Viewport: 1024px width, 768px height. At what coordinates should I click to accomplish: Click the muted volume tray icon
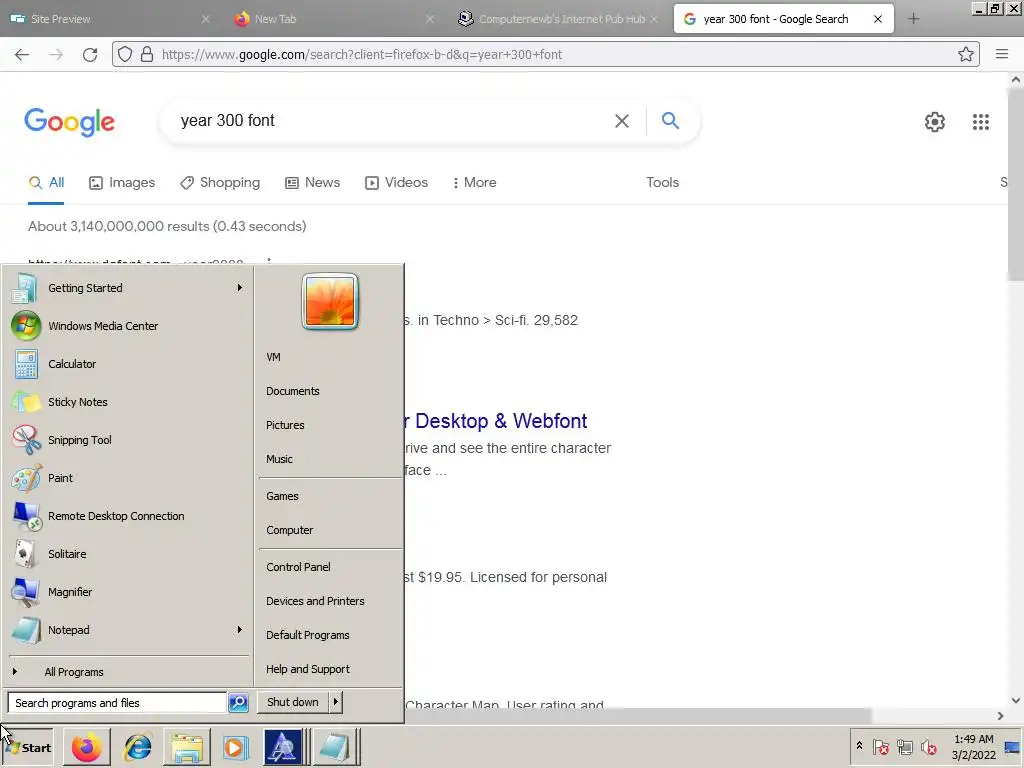tap(929, 747)
